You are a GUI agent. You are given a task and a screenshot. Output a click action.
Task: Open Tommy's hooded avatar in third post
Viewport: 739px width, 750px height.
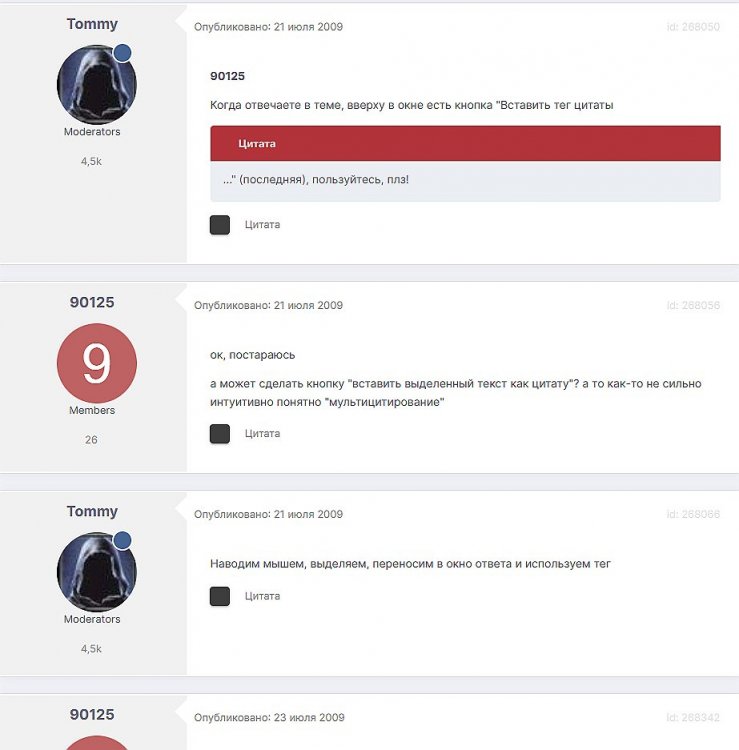pyautogui.click(x=97, y=572)
